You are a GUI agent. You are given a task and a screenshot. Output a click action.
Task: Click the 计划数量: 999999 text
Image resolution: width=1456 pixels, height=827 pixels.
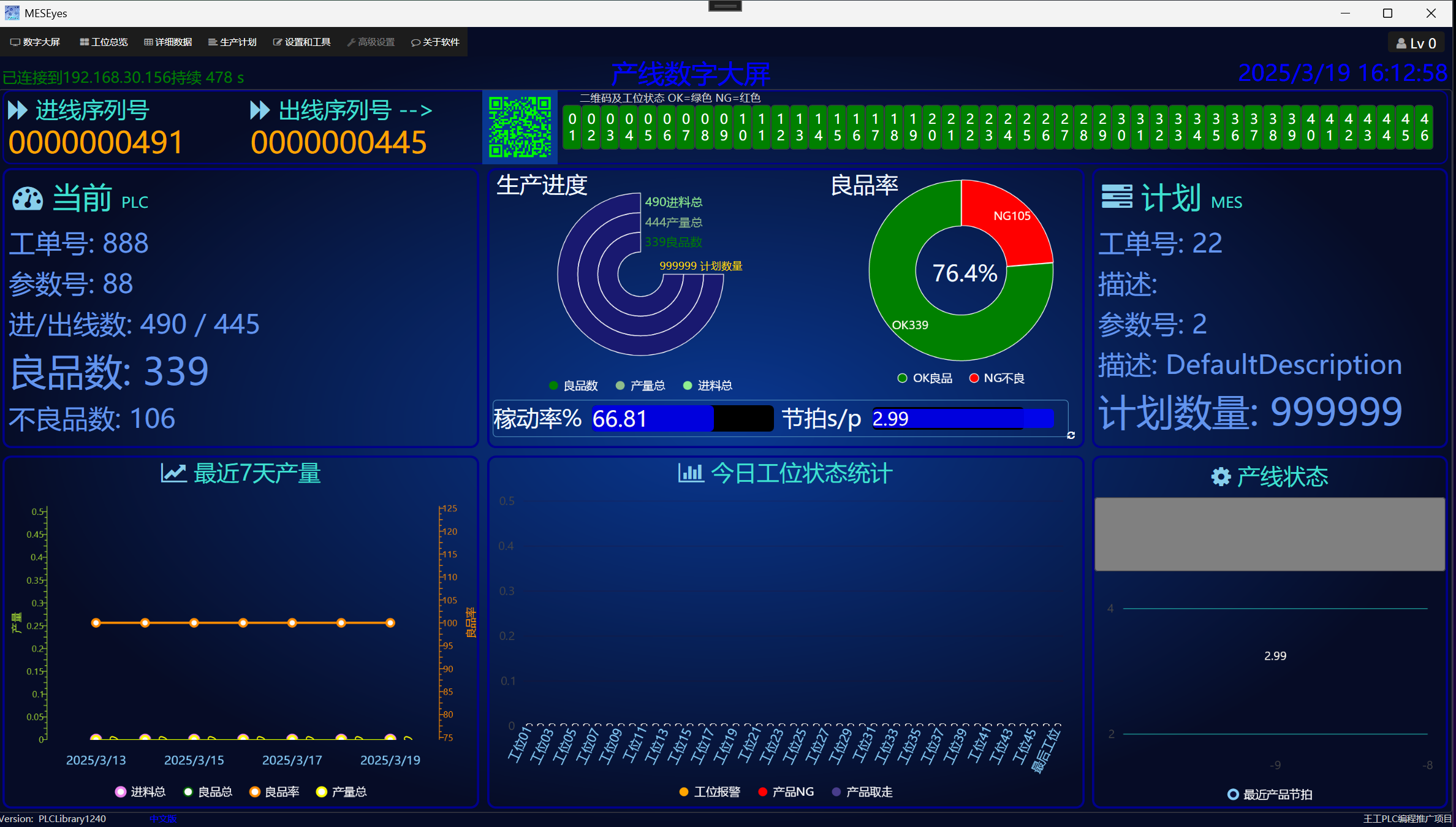tap(1250, 411)
